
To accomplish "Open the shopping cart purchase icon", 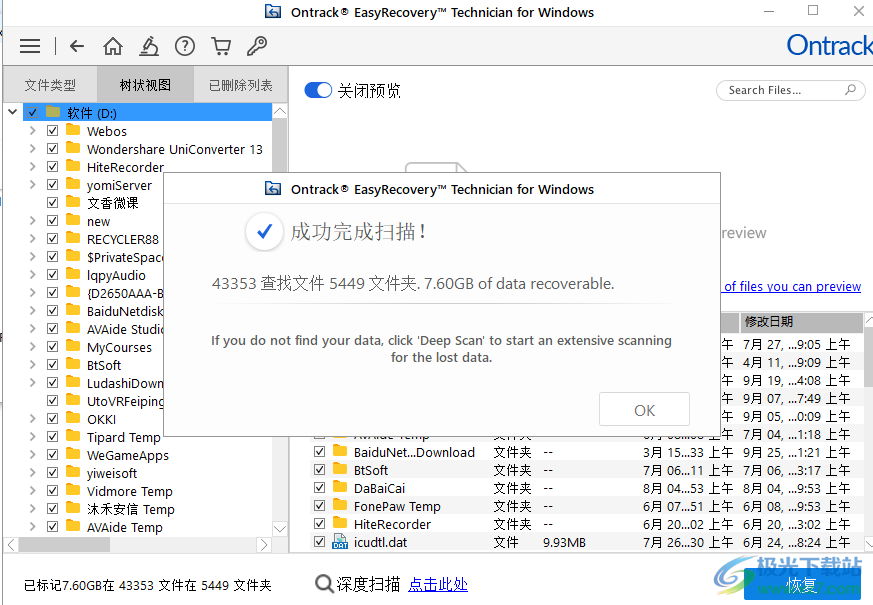I will 221,46.
